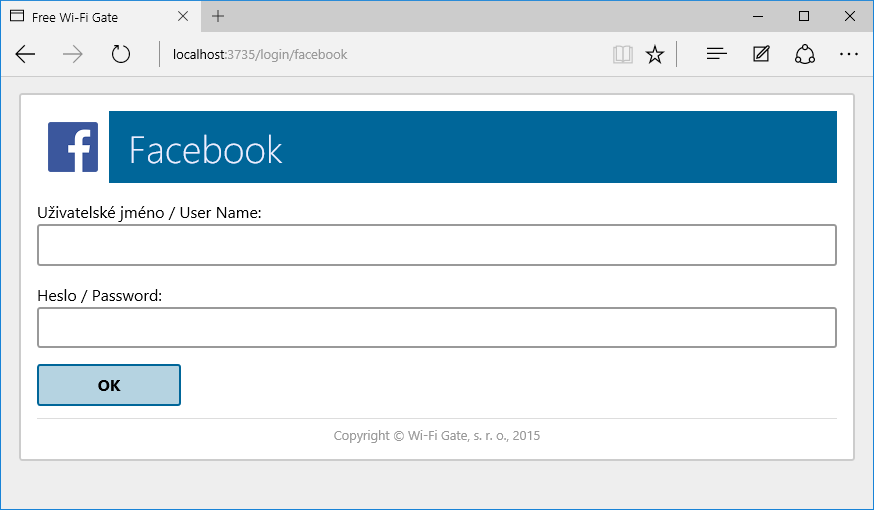Screen dimensions: 874x510
Task: Click the "Heslo / Password:" label
Action: [100, 295]
